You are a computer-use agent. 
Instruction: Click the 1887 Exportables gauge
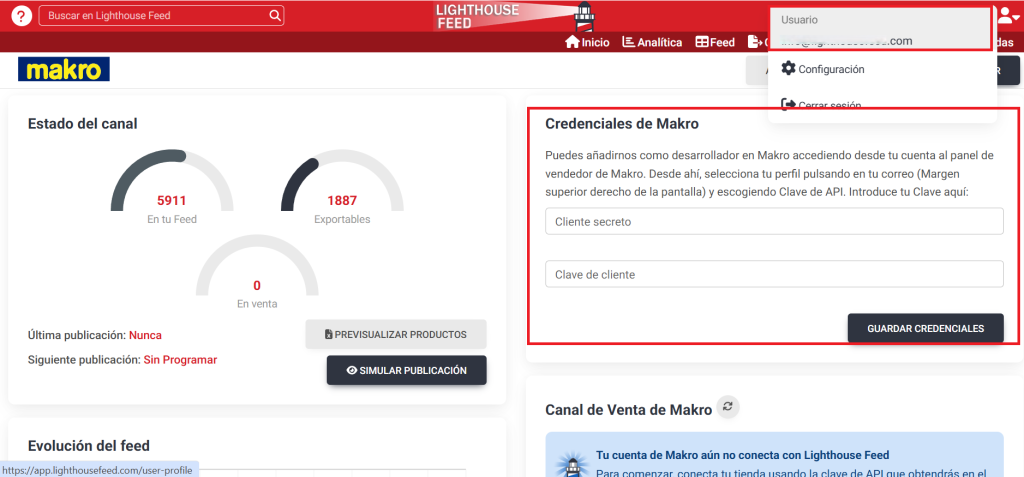click(342, 187)
